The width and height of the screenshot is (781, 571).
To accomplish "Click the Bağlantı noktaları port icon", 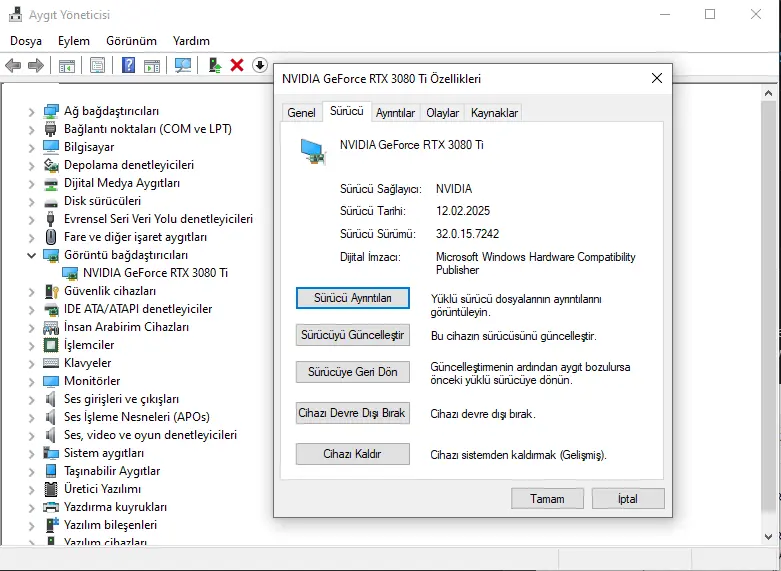I will pos(51,129).
